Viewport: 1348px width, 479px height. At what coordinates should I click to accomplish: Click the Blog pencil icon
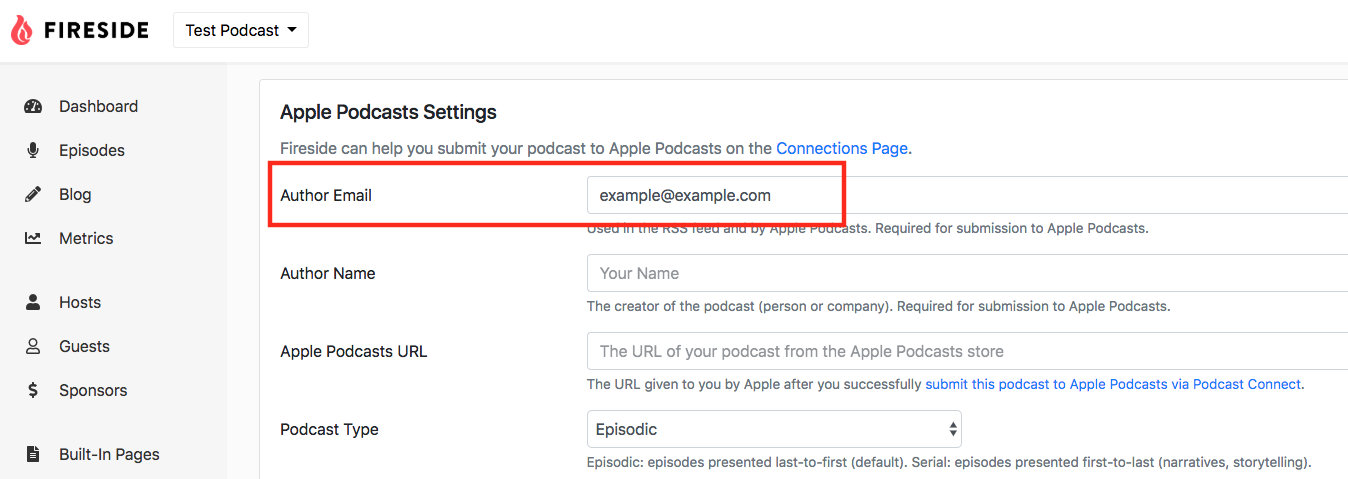33,195
